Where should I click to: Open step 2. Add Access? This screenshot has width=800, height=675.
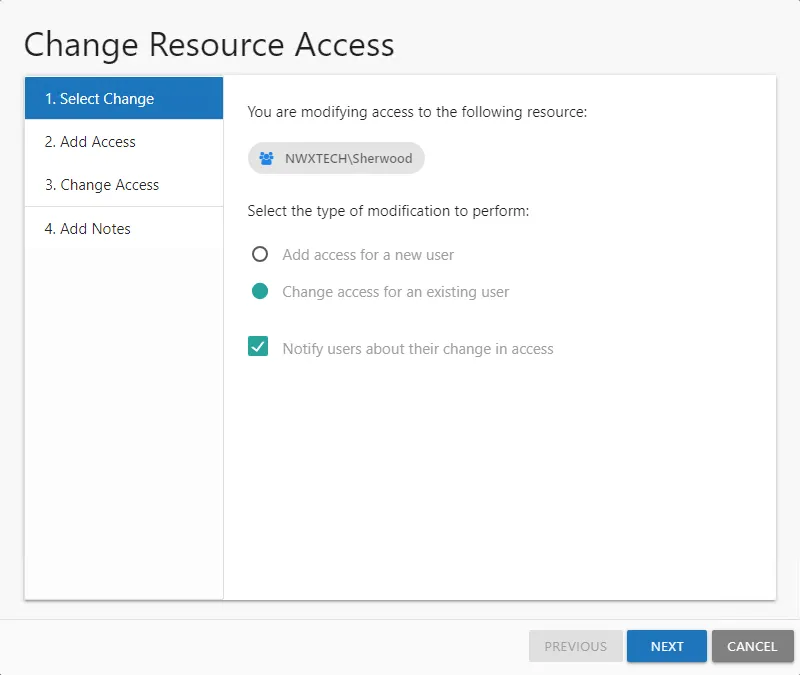click(x=124, y=142)
